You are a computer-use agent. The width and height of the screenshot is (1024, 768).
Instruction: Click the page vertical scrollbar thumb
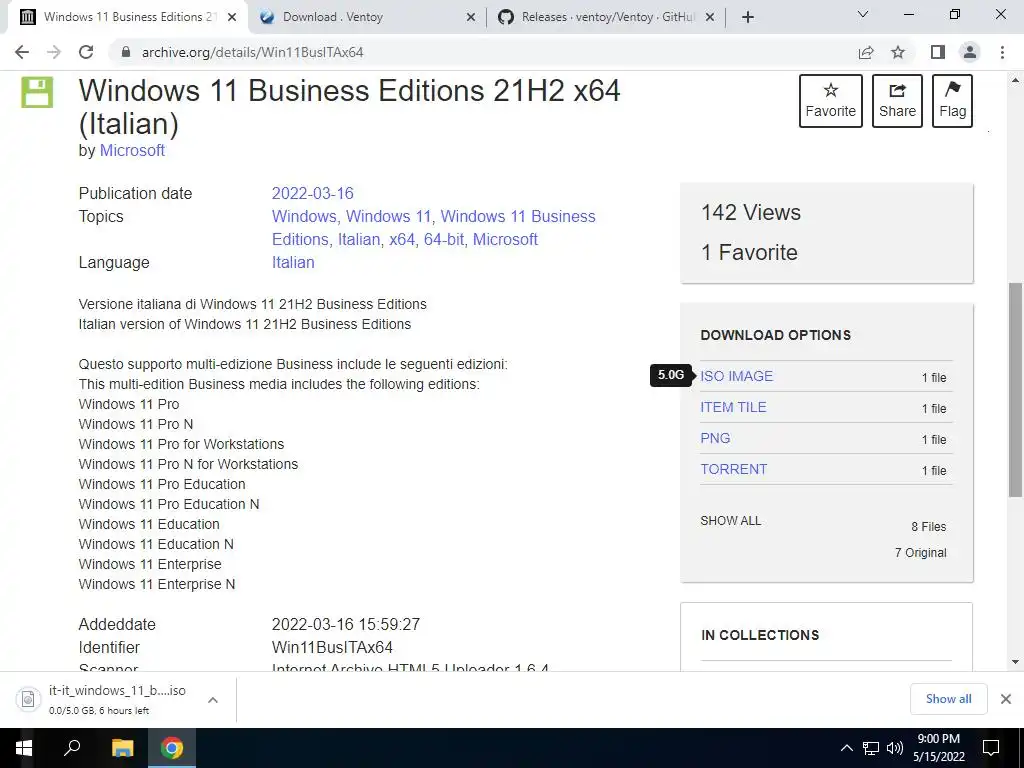(1015, 390)
